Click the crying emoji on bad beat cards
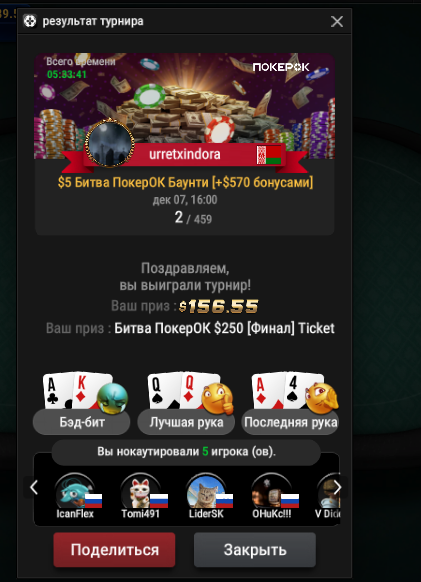The width and height of the screenshot is (421, 582). click(112, 399)
